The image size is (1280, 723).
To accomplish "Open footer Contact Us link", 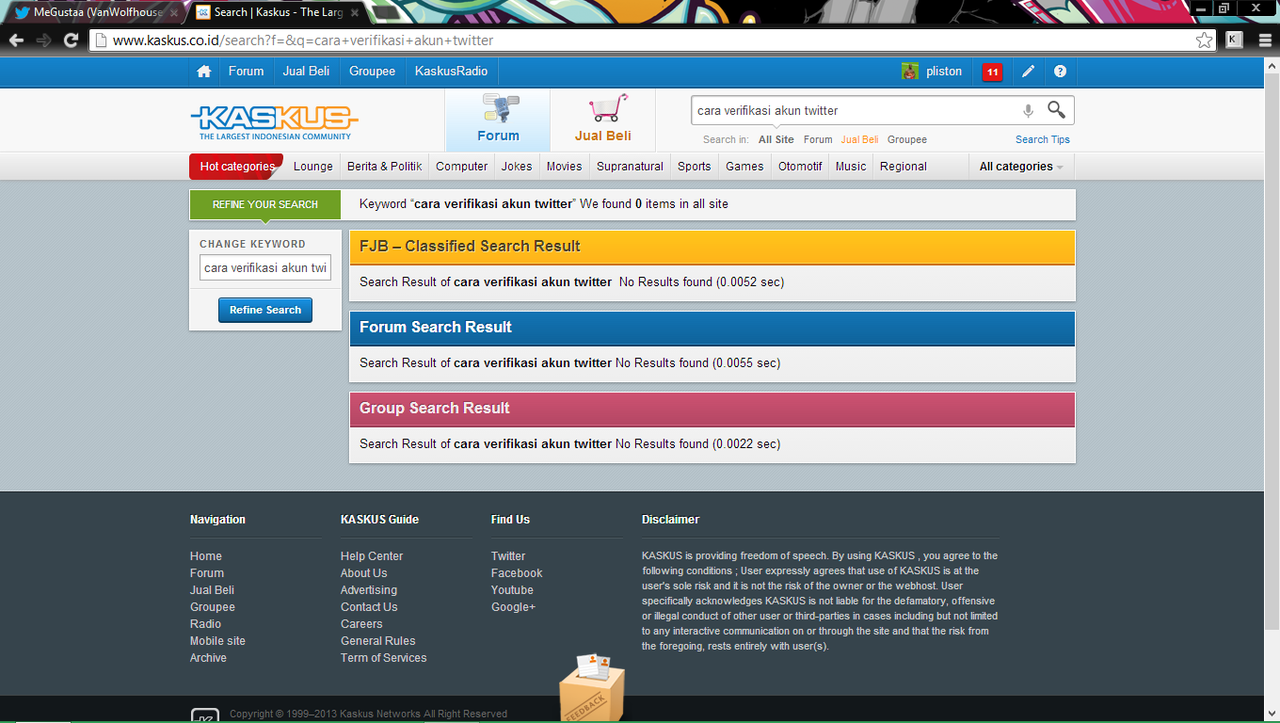I will tap(369, 607).
